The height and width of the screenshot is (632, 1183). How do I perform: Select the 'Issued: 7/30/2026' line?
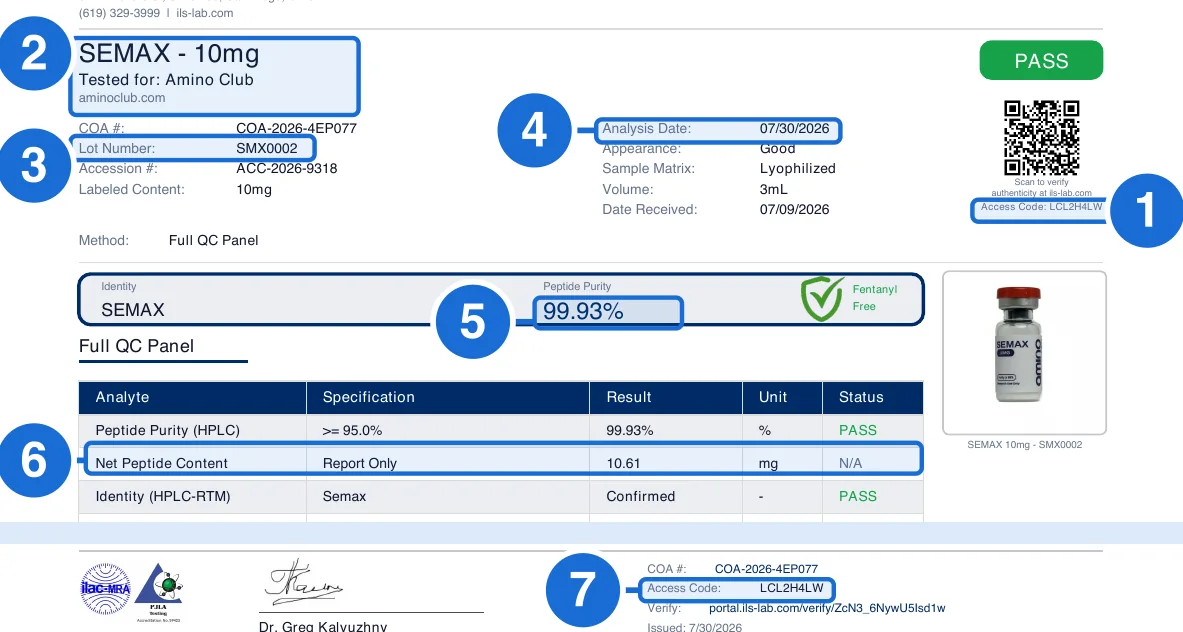tap(694, 627)
